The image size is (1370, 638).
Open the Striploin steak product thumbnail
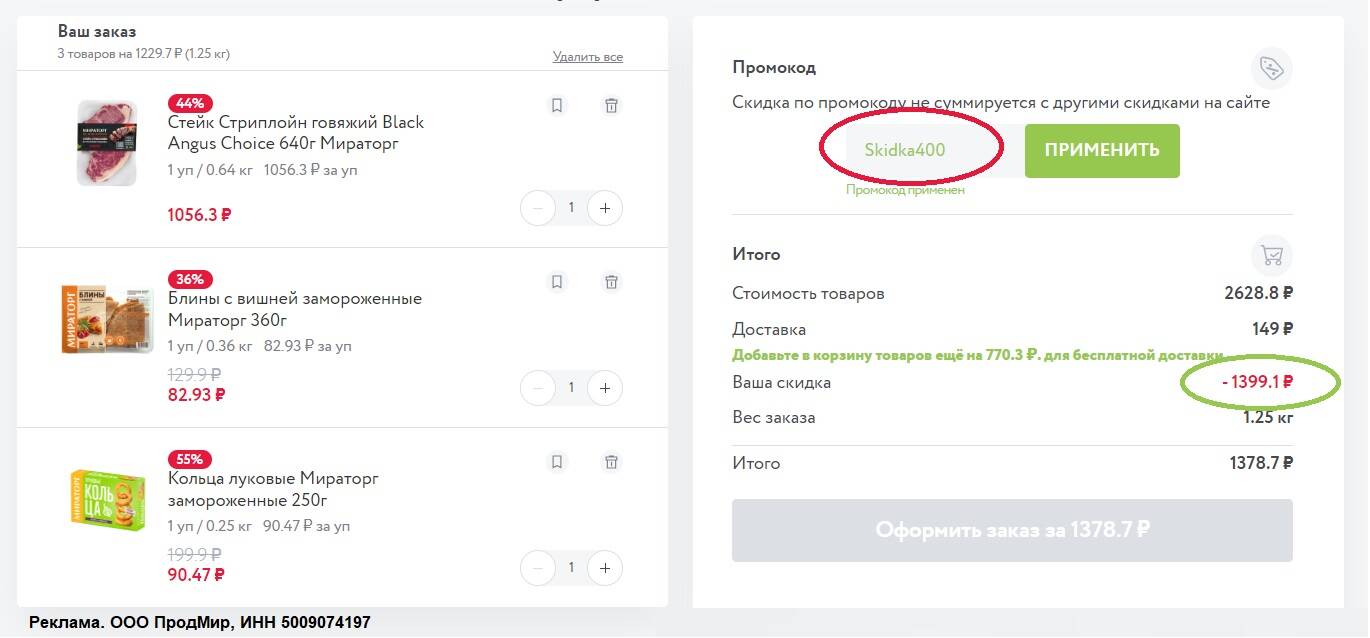coord(107,142)
